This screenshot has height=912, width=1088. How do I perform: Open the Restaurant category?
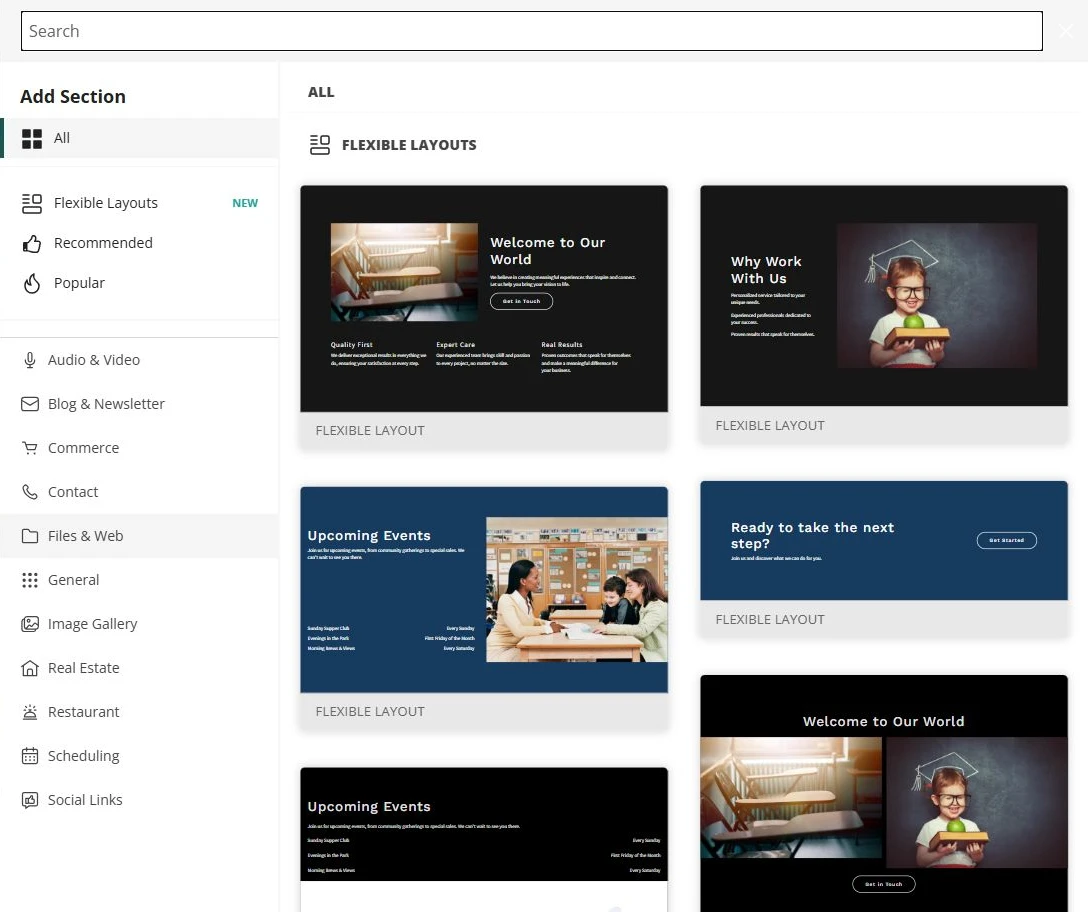140,712
